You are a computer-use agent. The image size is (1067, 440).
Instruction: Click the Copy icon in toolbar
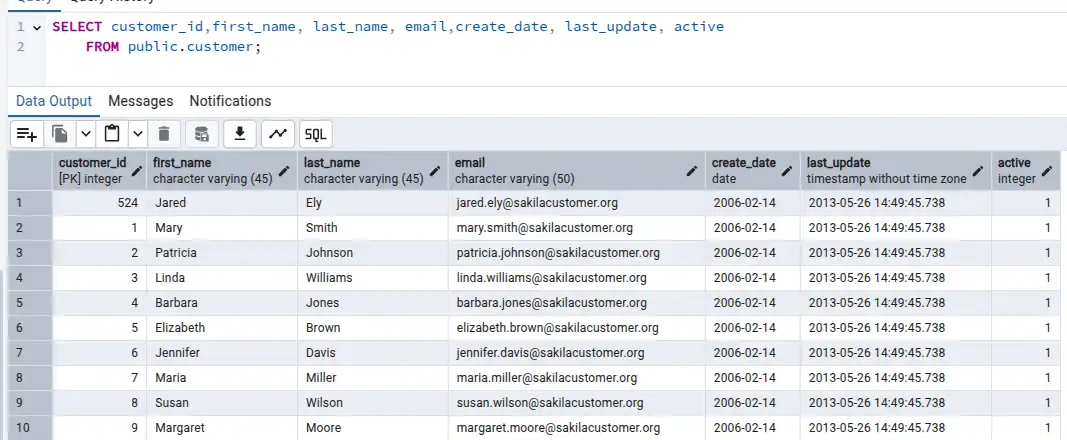60,134
